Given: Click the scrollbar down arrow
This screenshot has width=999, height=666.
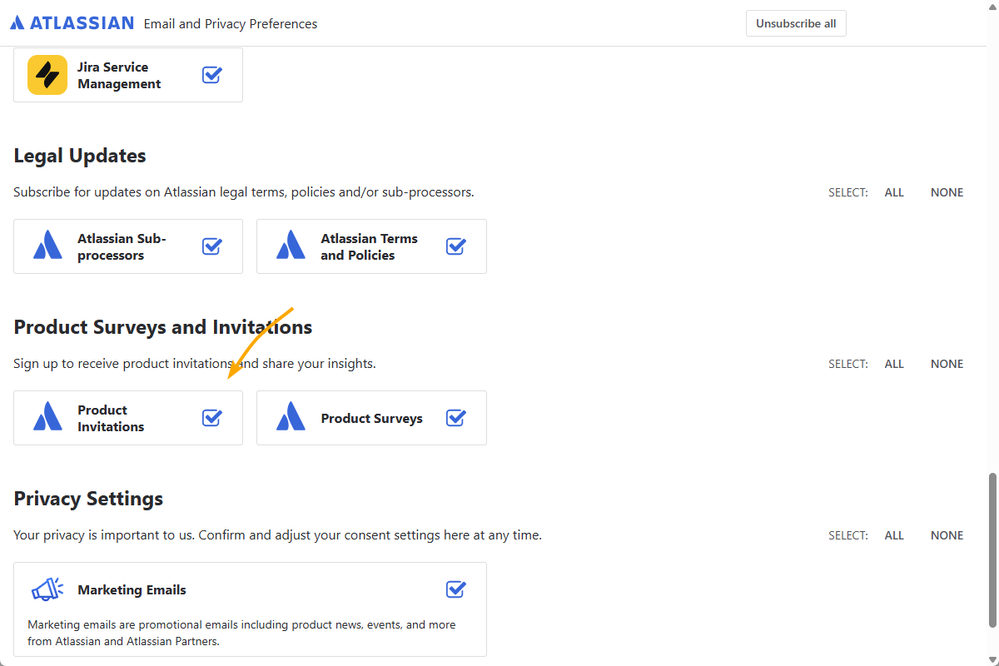Looking at the screenshot, I should click(x=993, y=660).
